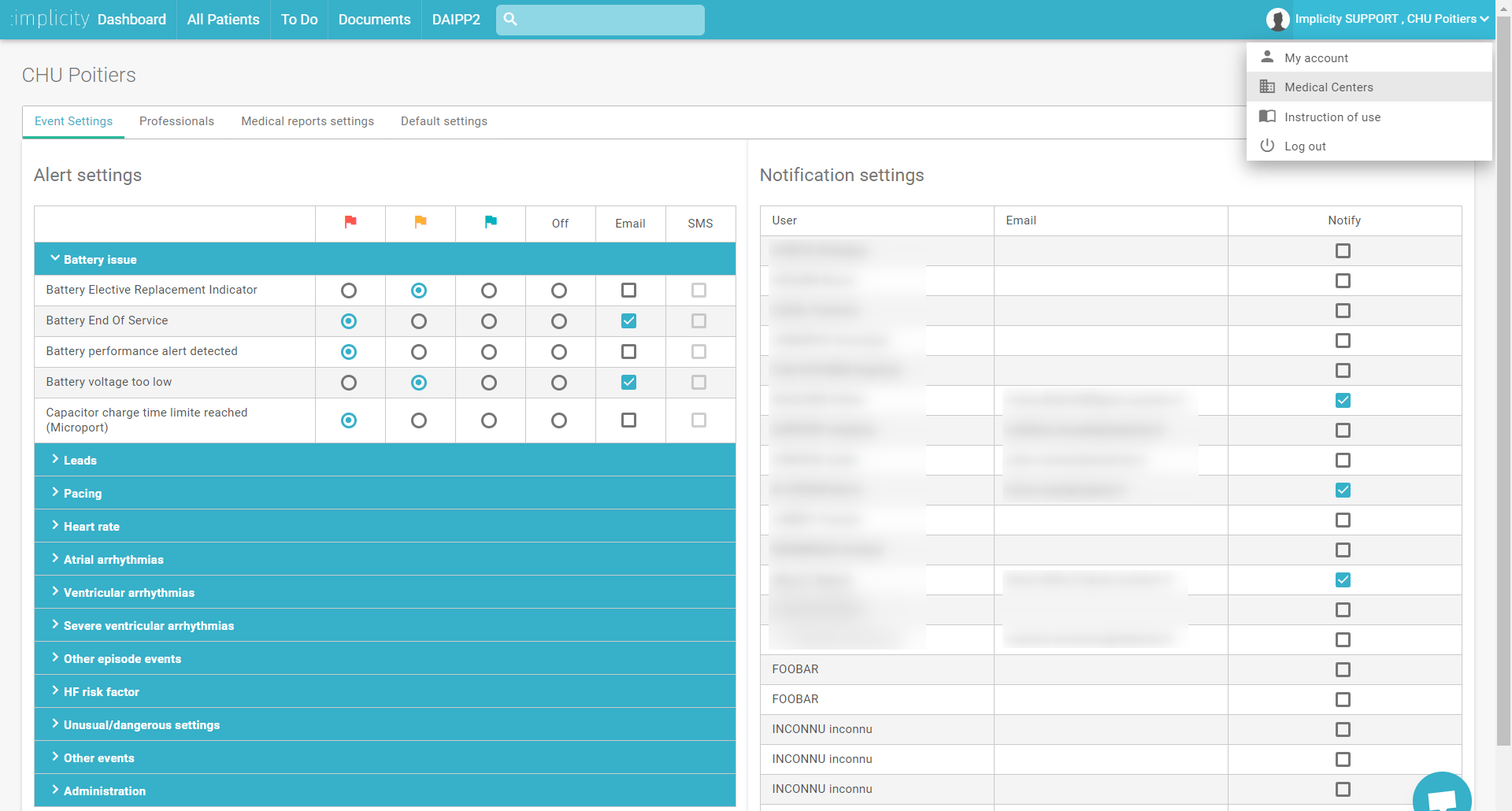Set Battery voltage too low to Off
This screenshot has width=1512, height=811.
(x=559, y=383)
